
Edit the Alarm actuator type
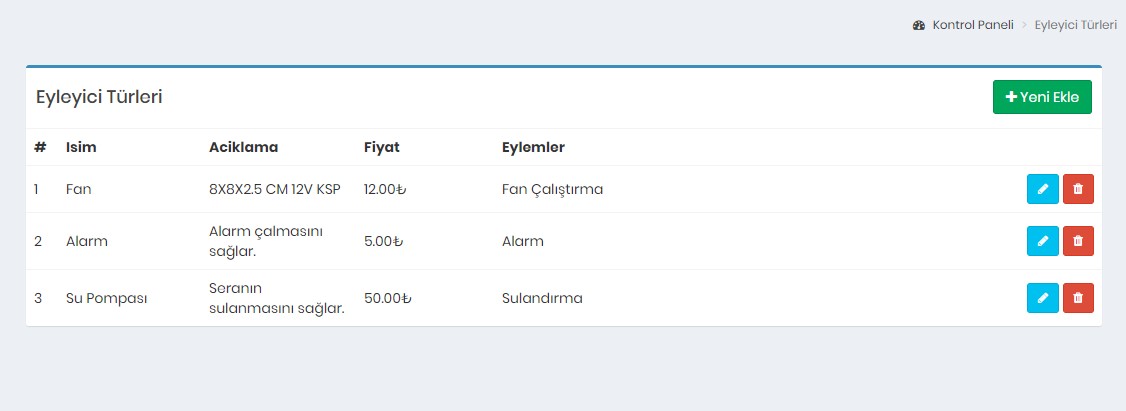pyautogui.click(x=1042, y=241)
